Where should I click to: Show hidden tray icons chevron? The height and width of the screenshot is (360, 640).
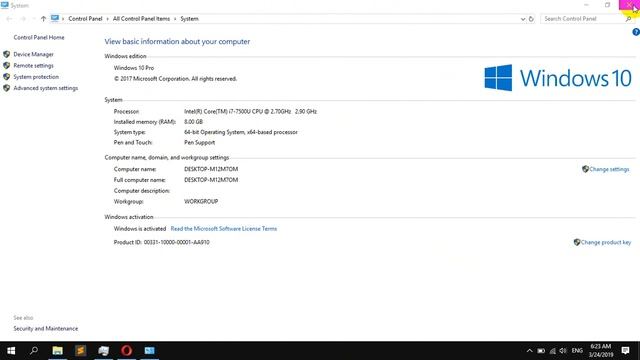[x=529, y=351]
